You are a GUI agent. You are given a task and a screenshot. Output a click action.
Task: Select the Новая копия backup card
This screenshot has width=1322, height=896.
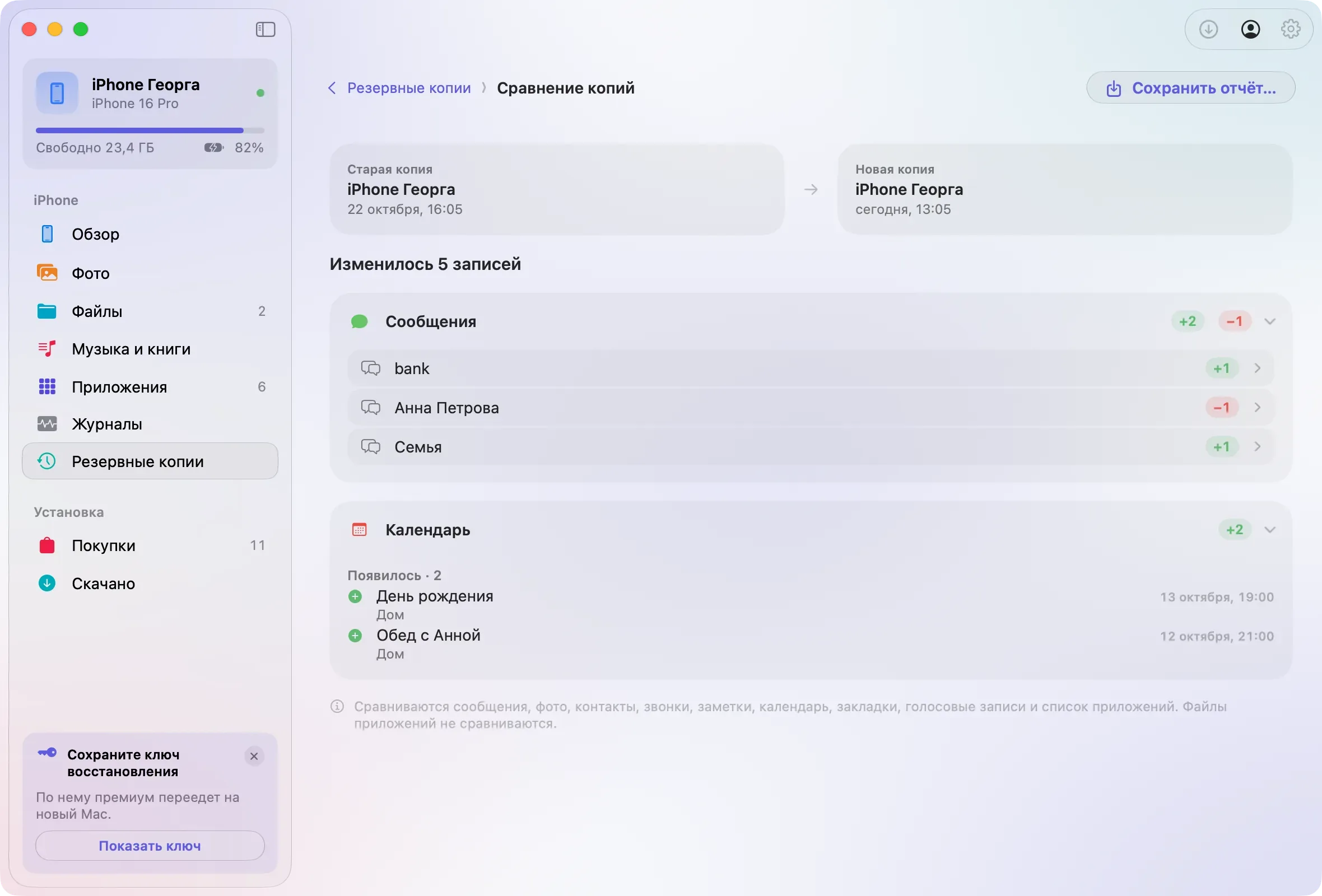pos(1064,189)
